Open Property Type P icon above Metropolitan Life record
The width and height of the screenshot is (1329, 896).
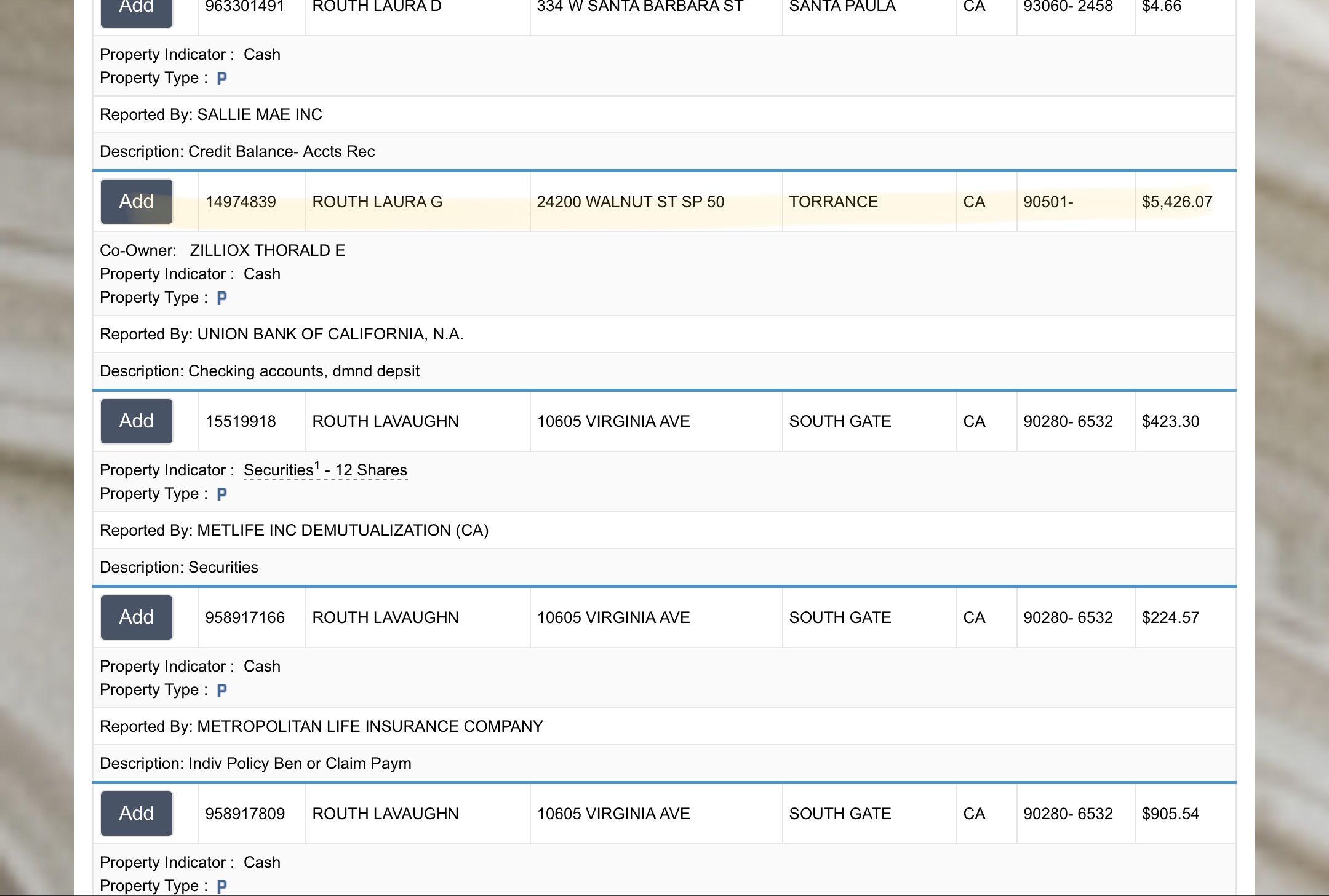222,691
